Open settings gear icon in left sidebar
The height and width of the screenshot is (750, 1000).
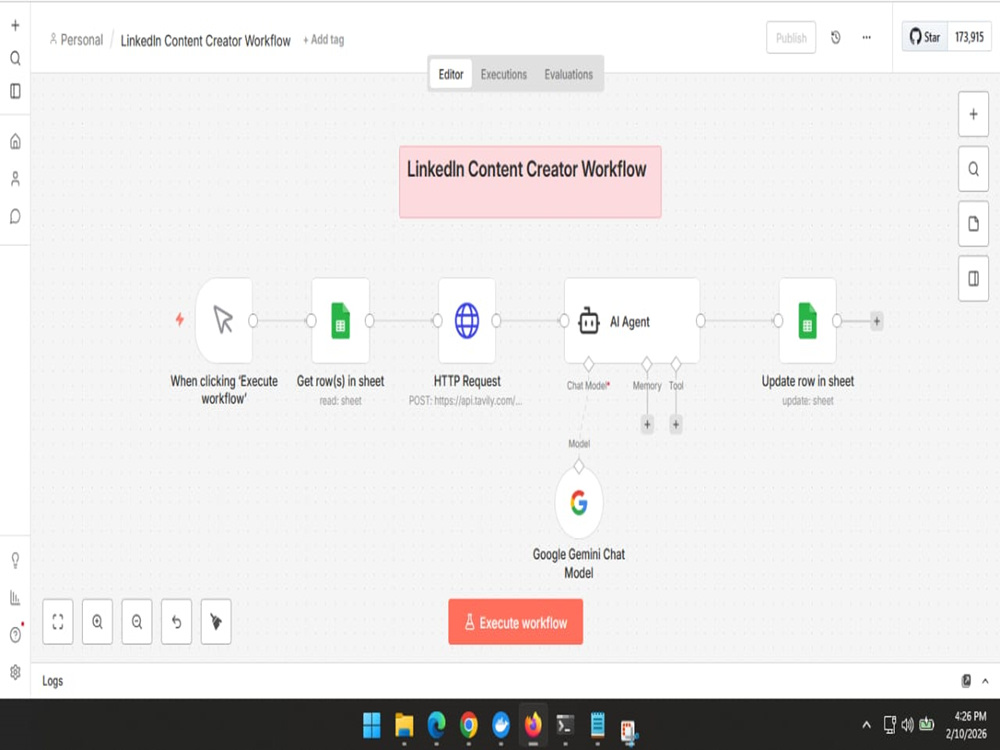click(x=15, y=672)
